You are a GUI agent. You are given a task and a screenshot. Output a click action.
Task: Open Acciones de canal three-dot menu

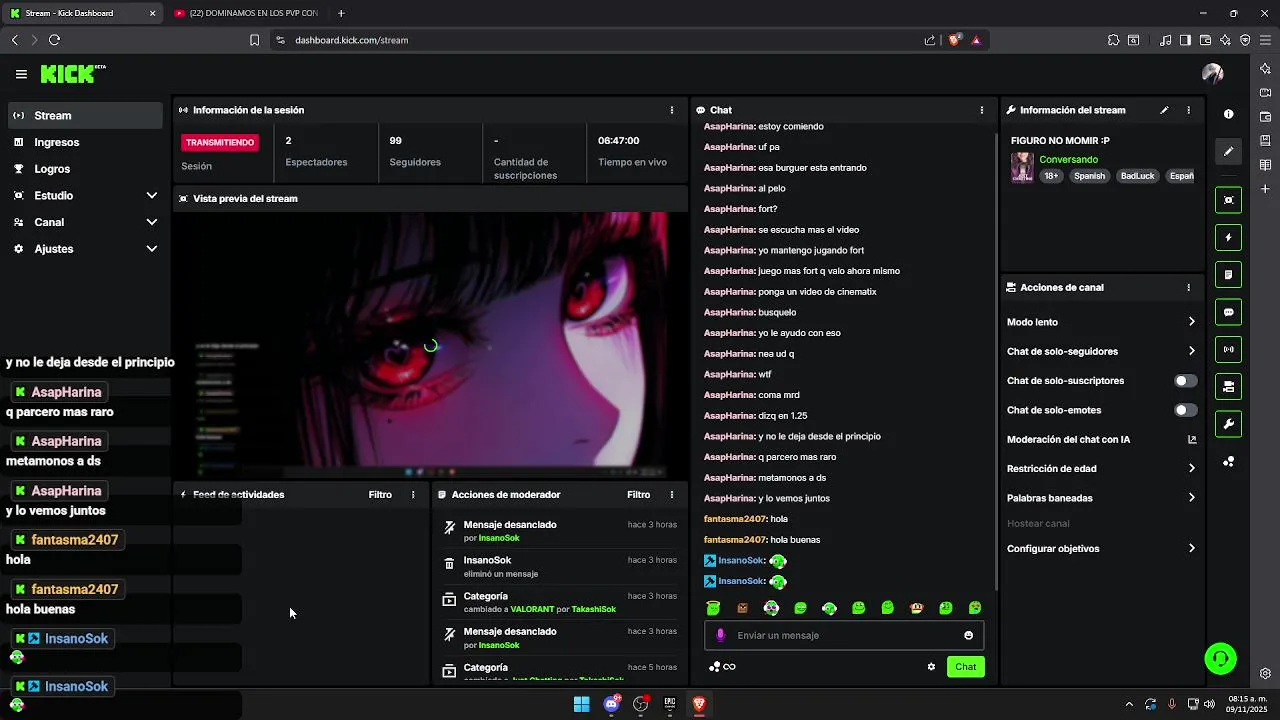(1188, 287)
